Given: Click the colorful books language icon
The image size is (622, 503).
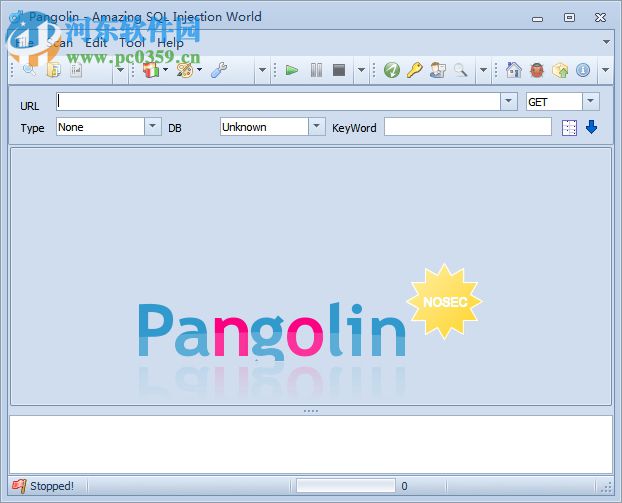Looking at the screenshot, I should [151, 70].
